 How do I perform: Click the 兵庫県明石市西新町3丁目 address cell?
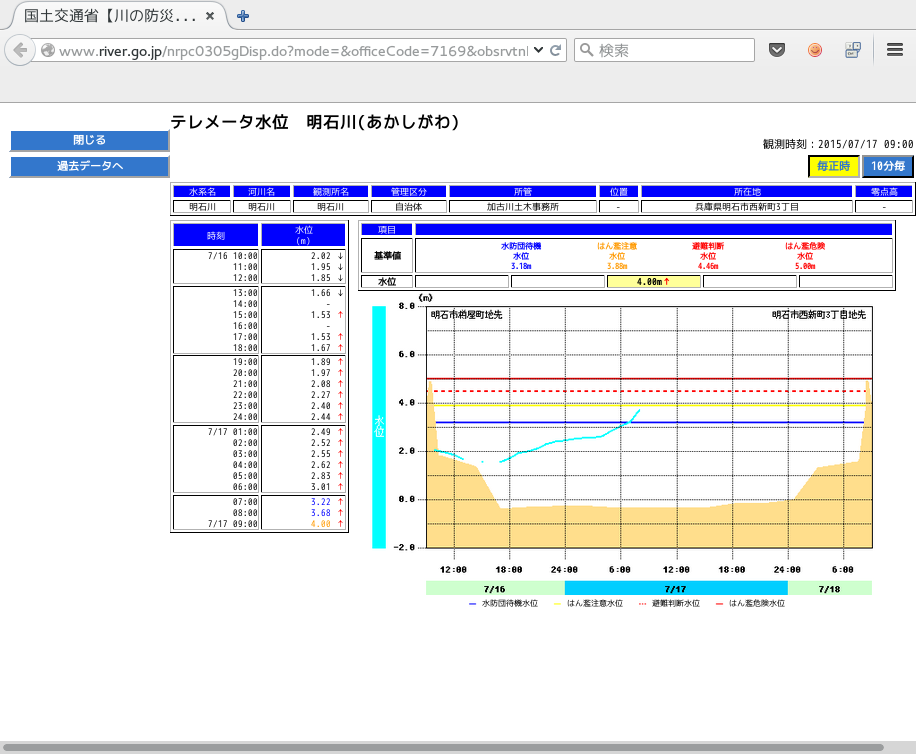[747, 207]
